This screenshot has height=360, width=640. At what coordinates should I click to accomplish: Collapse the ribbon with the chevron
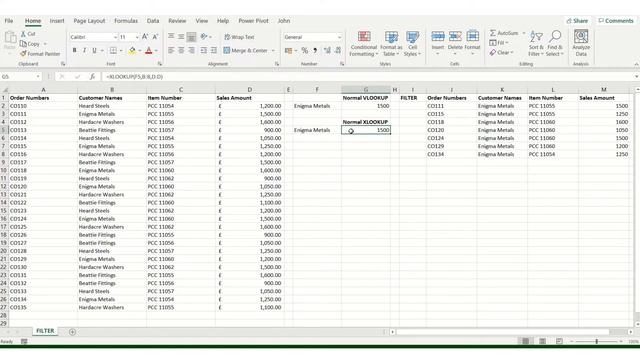pos(636,64)
